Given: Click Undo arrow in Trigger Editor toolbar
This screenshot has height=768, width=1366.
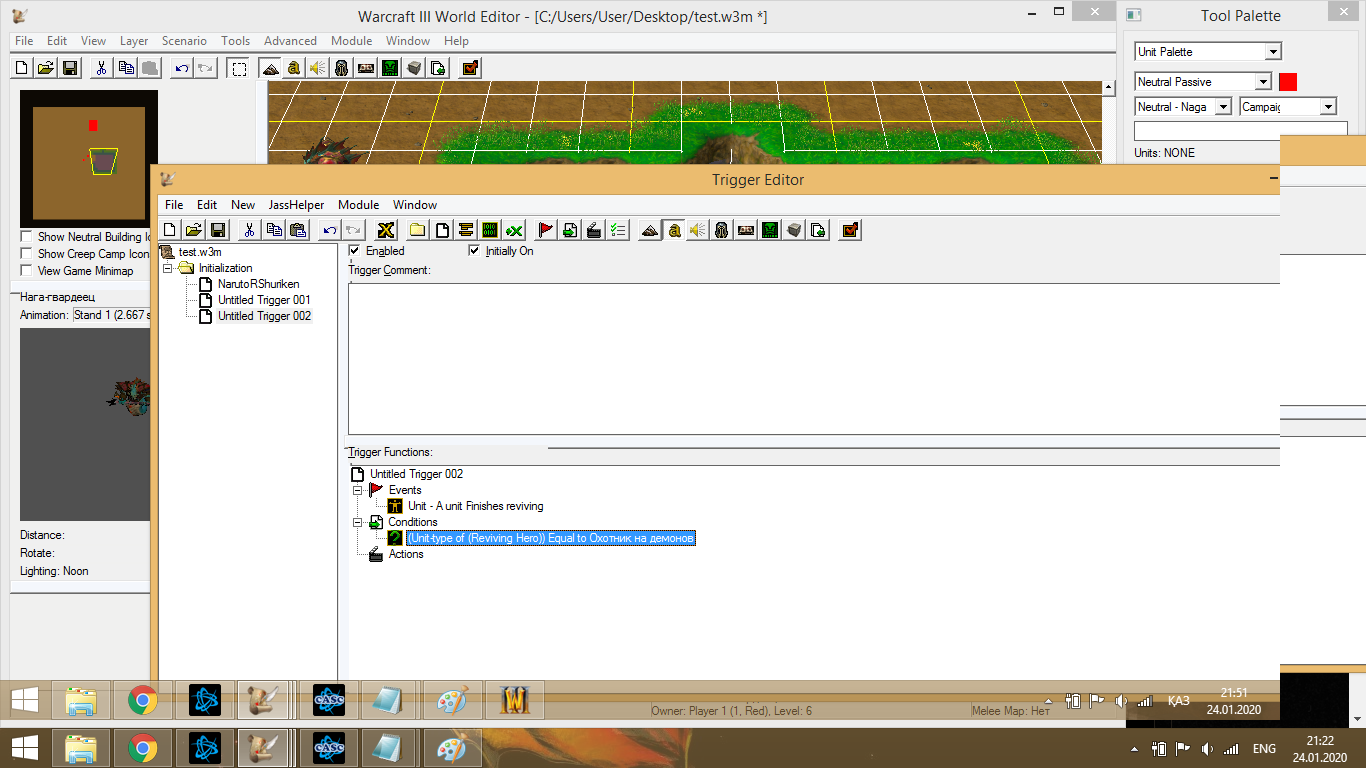Looking at the screenshot, I should coord(330,230).
